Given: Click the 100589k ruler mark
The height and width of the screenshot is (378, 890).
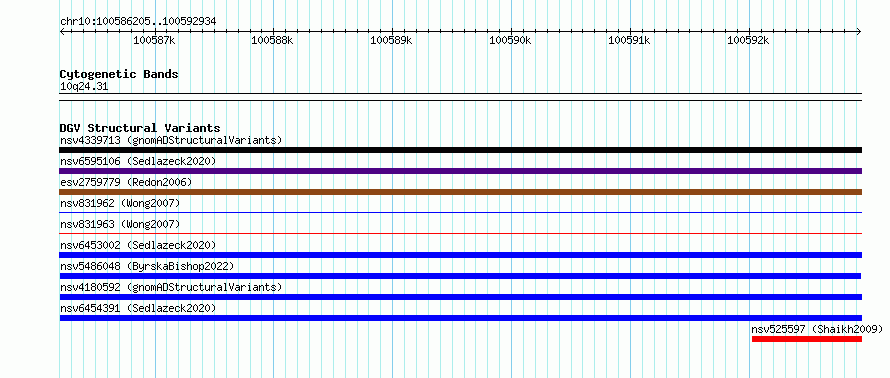Looking at the screenshot, I should point(392,40).
